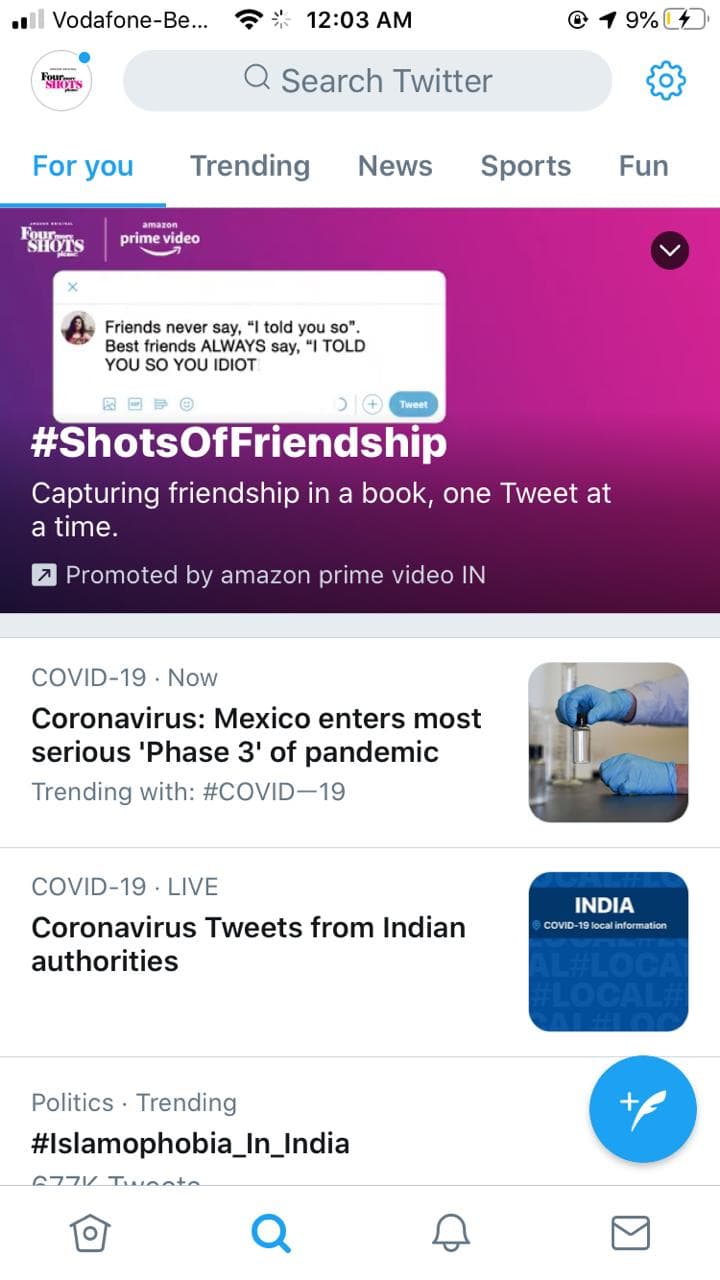Tap the magnifier icon in search bar
Image resolution: width=720 pixels, height=1280 pixels.
257,79
